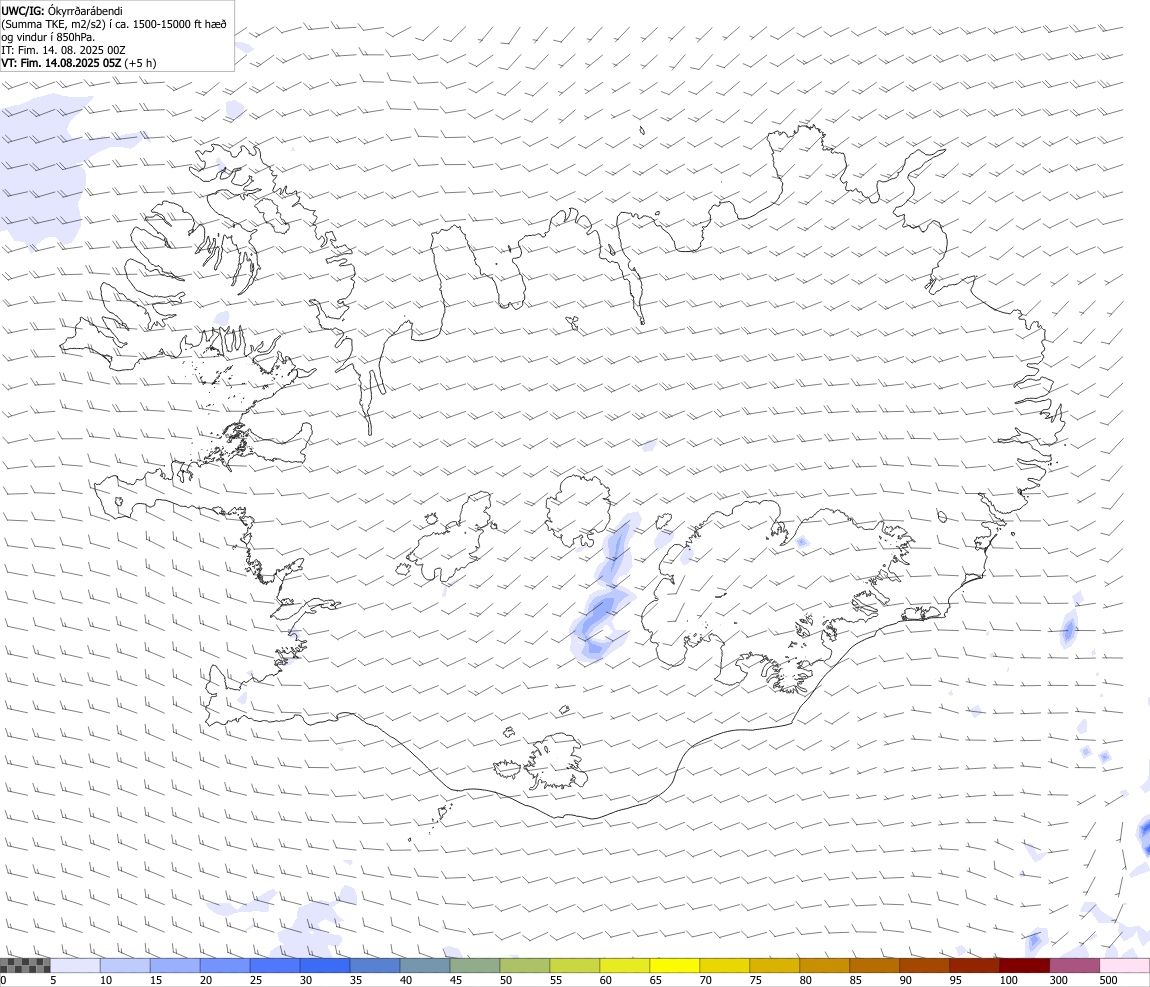
Task: Click the legend label '25'
Action: tap(256, 980)
